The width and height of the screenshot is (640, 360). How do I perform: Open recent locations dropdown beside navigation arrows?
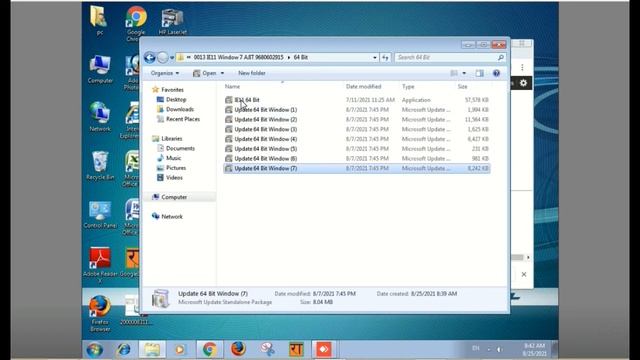pos(172,58)
